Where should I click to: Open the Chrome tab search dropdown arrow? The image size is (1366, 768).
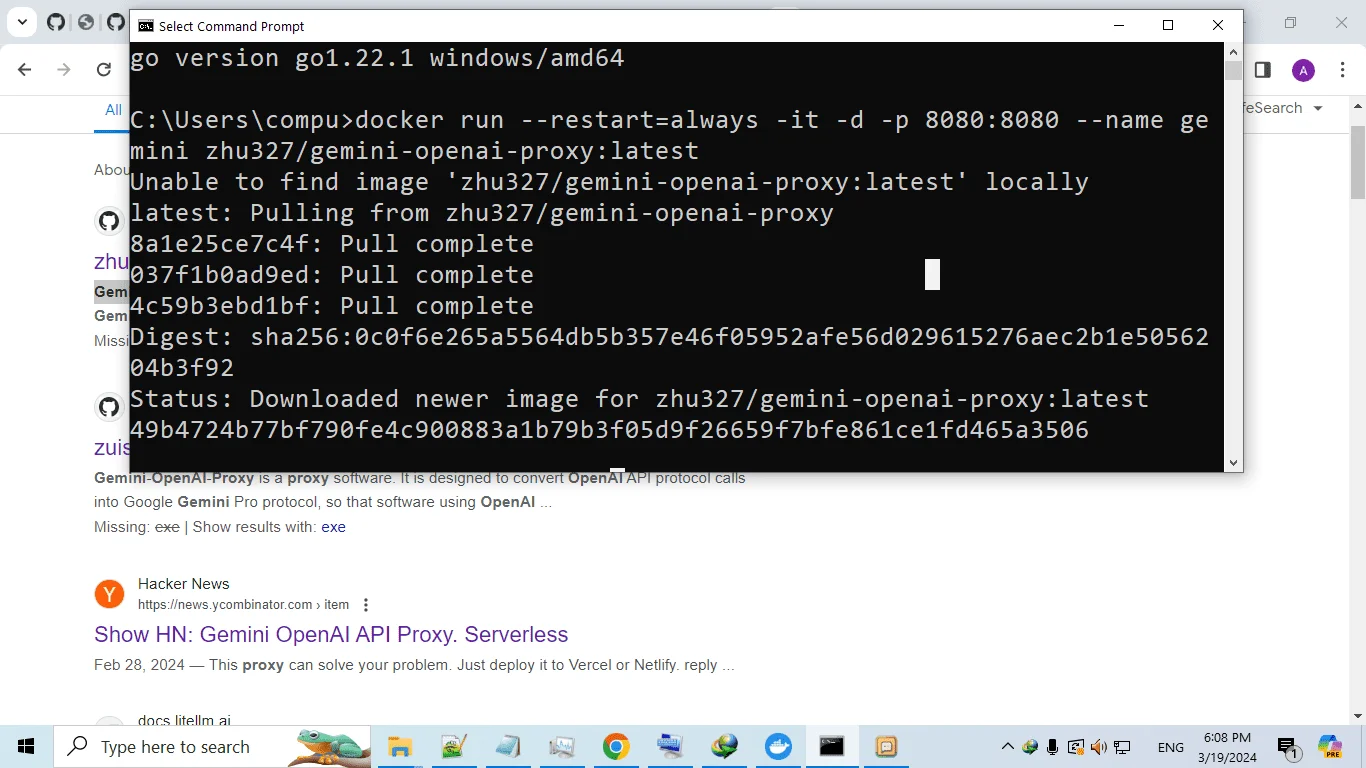tap(22, 22)
